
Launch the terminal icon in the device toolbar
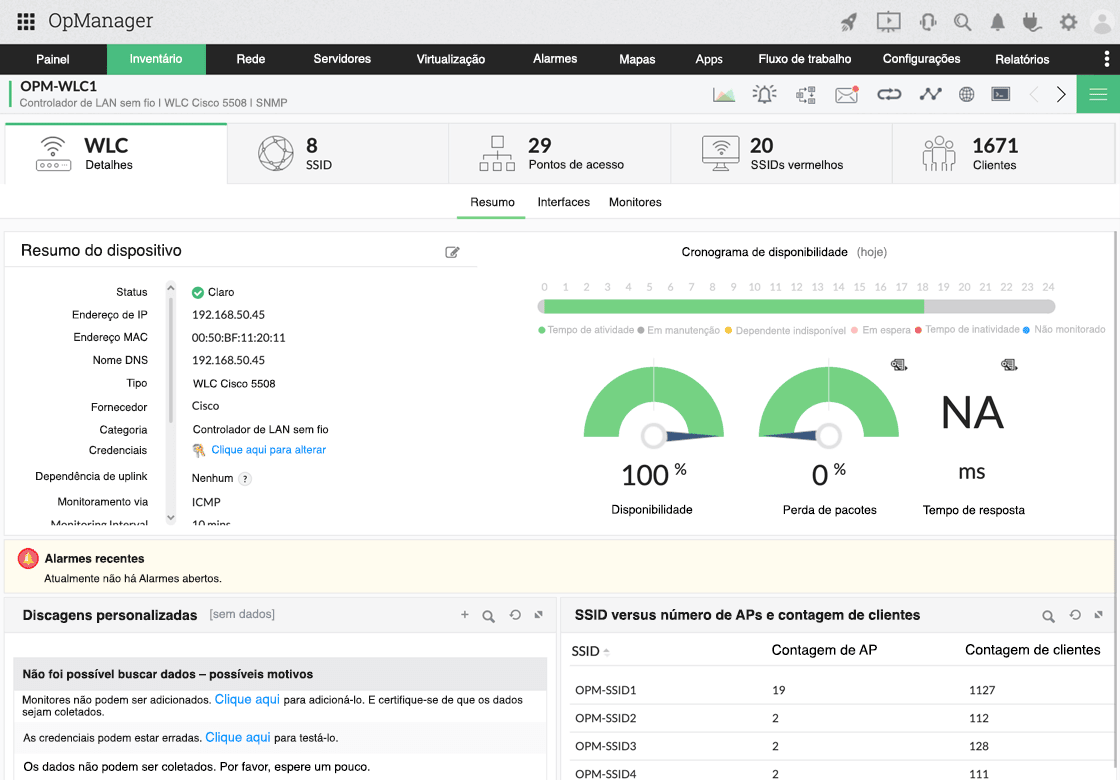1001,93
